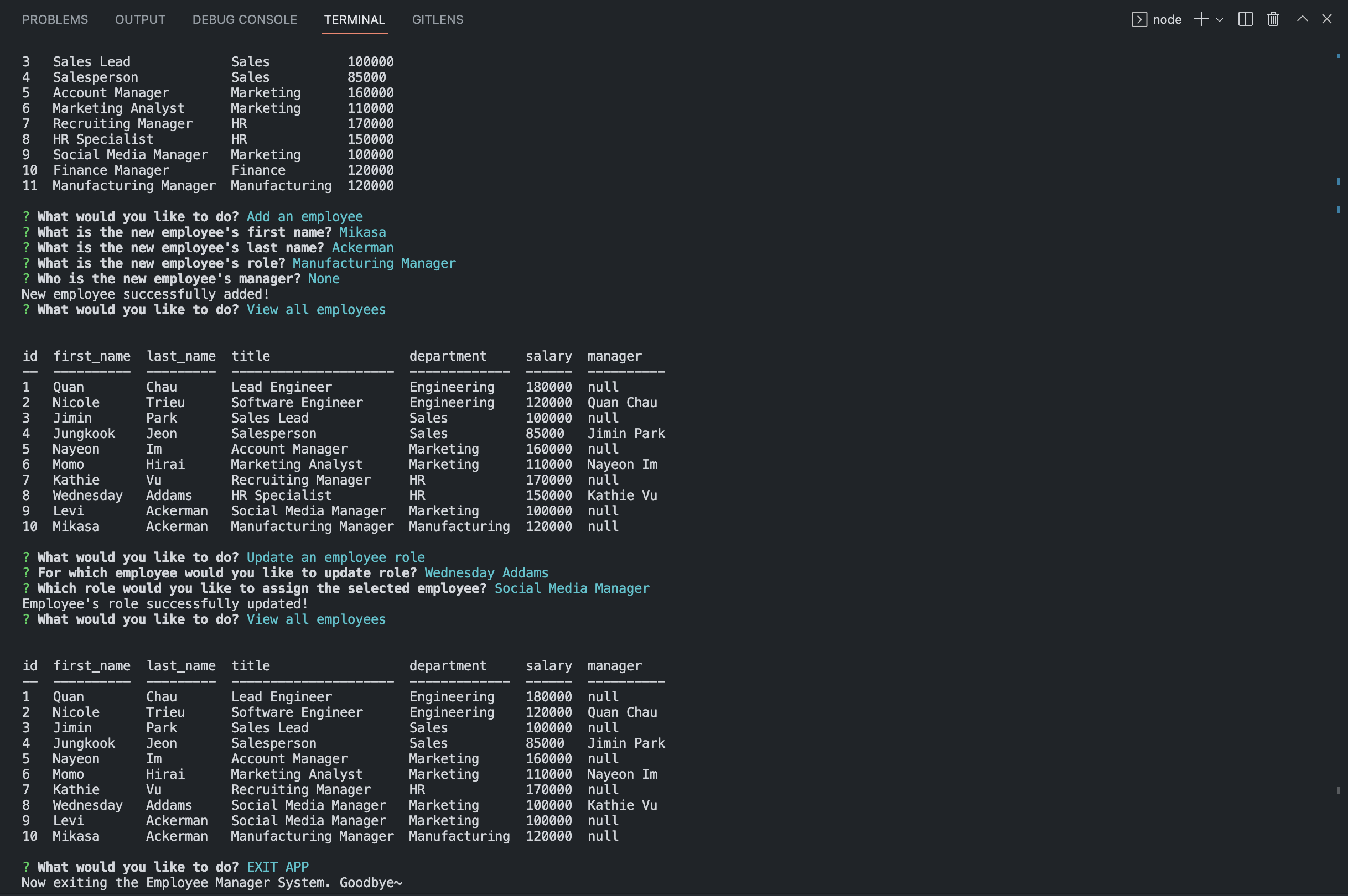Kill terminal using the trash icon

coord(1273,19)
